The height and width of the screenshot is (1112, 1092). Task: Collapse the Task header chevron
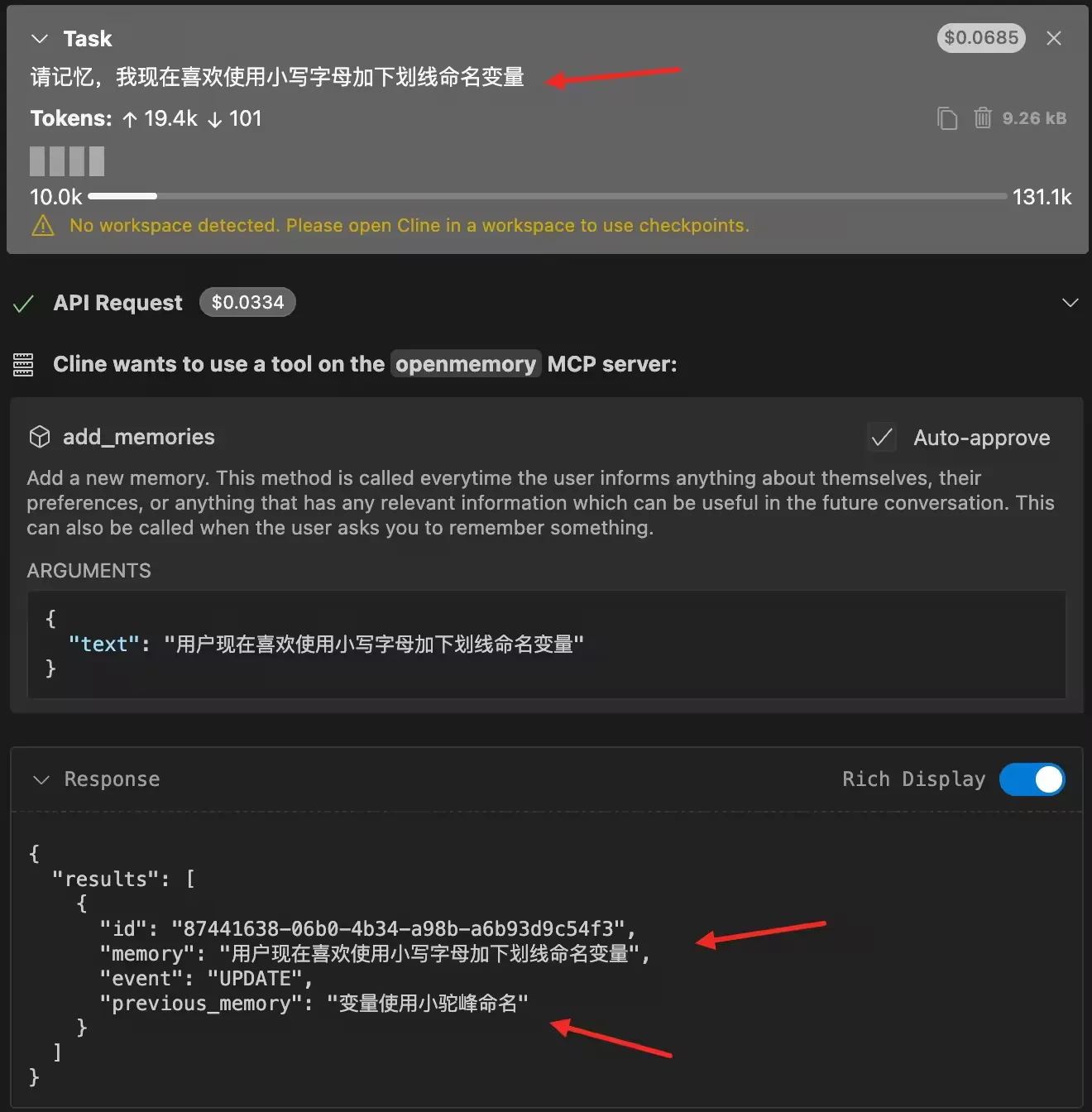coord(39,39)
